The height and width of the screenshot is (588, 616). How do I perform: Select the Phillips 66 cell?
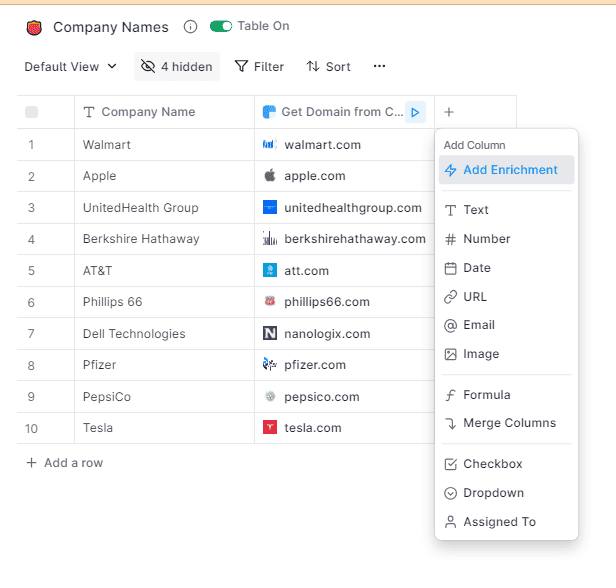(x=164, y=302)
